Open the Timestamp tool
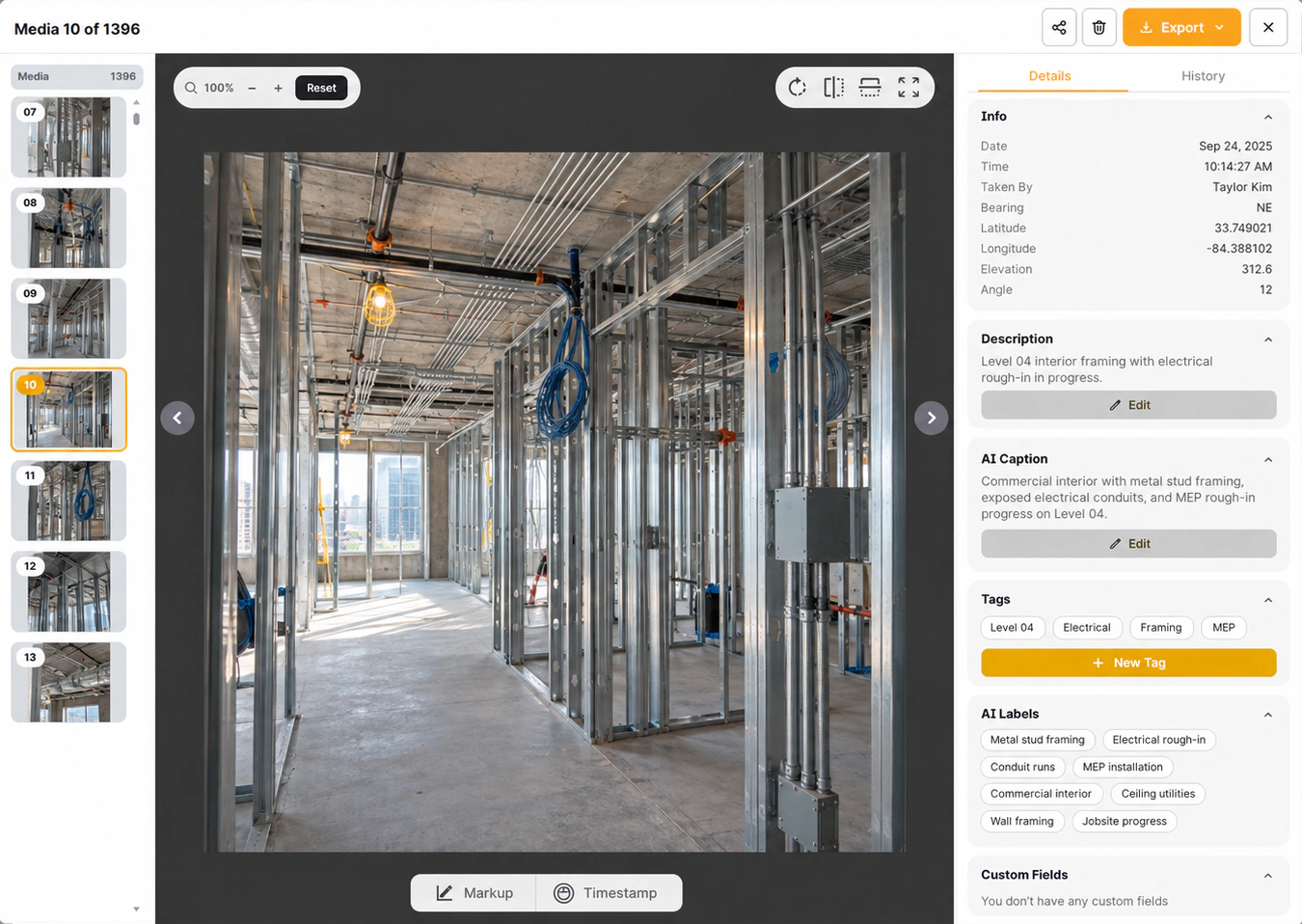Image resolution: width=1302 pixels, height=924 pixels. 610,893
